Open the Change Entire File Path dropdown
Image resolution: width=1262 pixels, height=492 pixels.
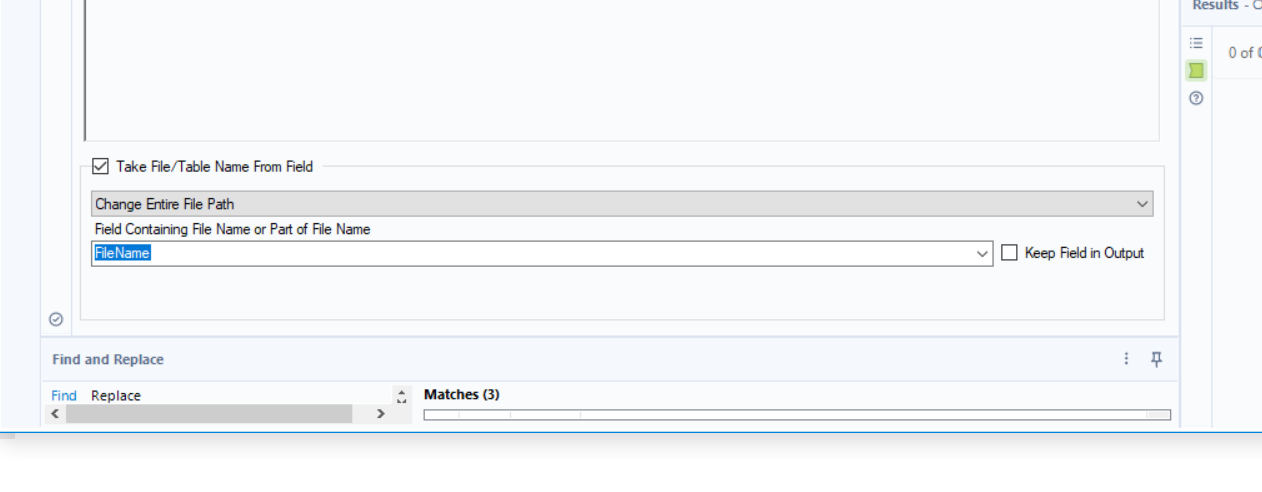(621, 204)
